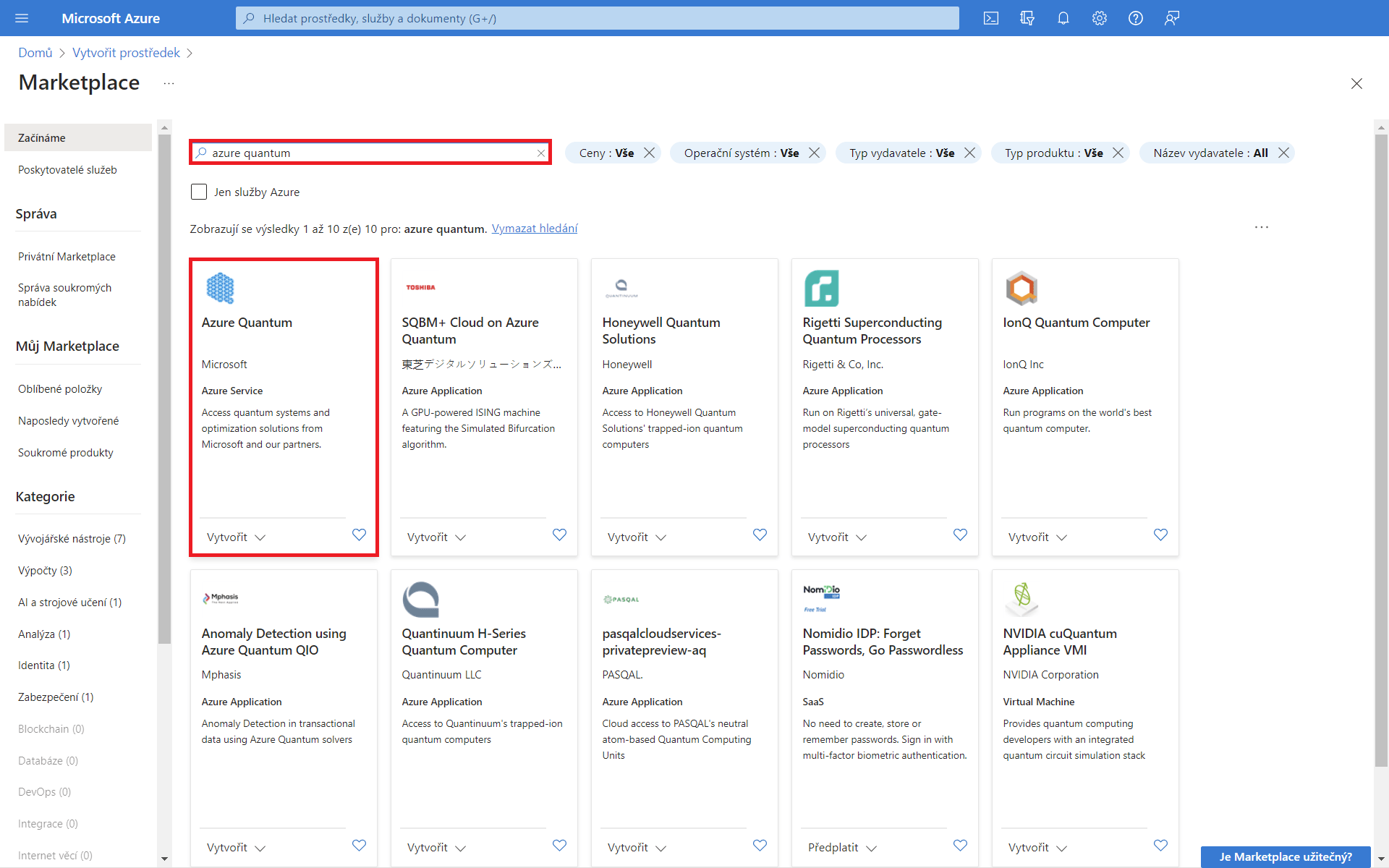Click the help question mark icon
Screen dimensions: 1389x868
click(x=1135, y=18)
